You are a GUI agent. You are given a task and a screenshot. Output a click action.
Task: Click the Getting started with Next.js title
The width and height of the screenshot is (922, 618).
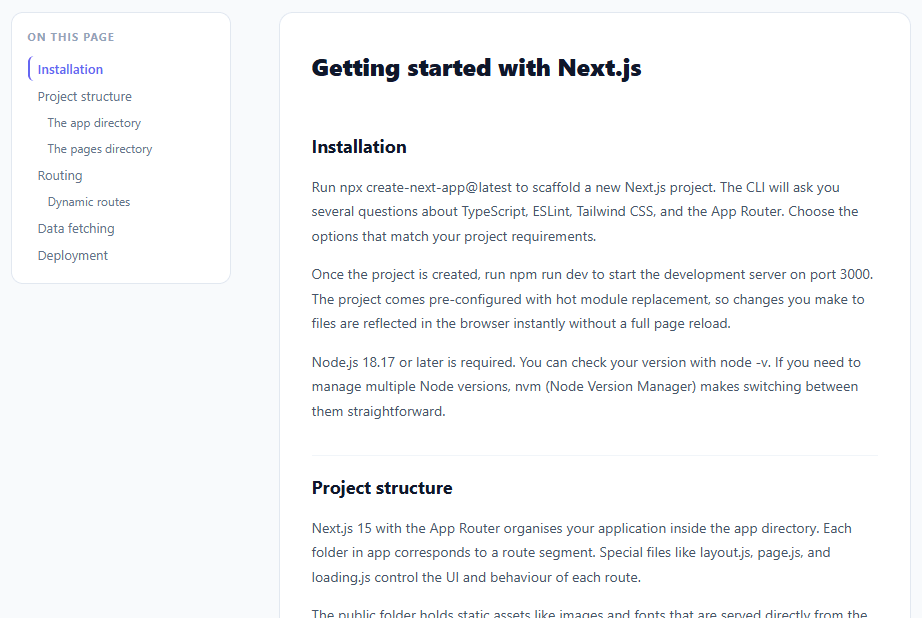point(476,68)
